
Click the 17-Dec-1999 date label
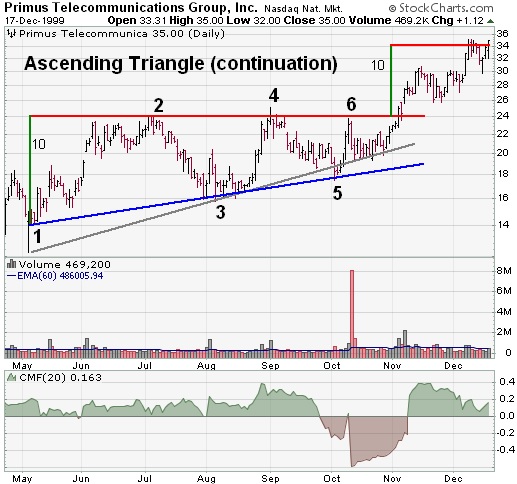[35, 21]
